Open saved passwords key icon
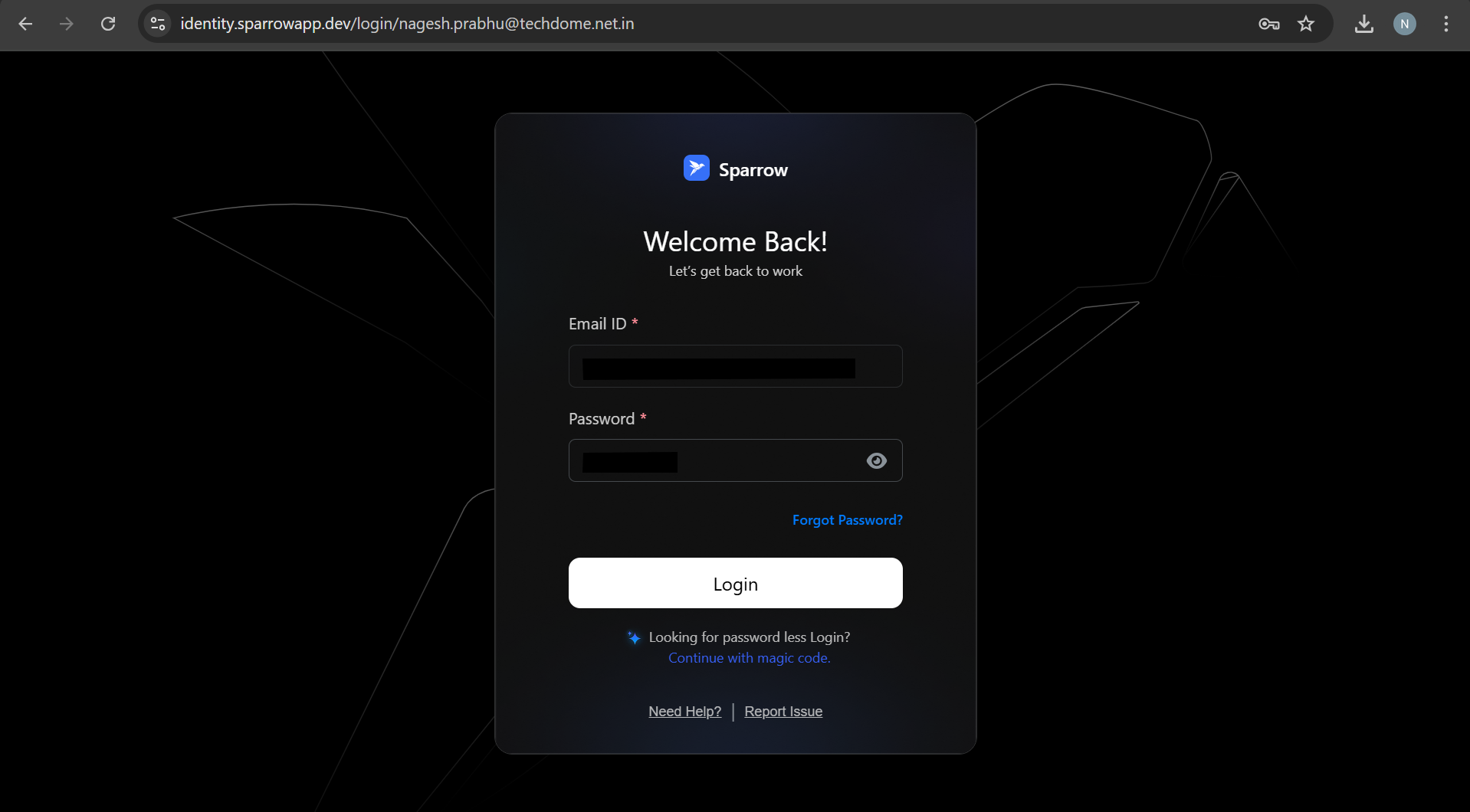Image resolution: width=1470 pixels, height=812 pixels. (1269, 24)
